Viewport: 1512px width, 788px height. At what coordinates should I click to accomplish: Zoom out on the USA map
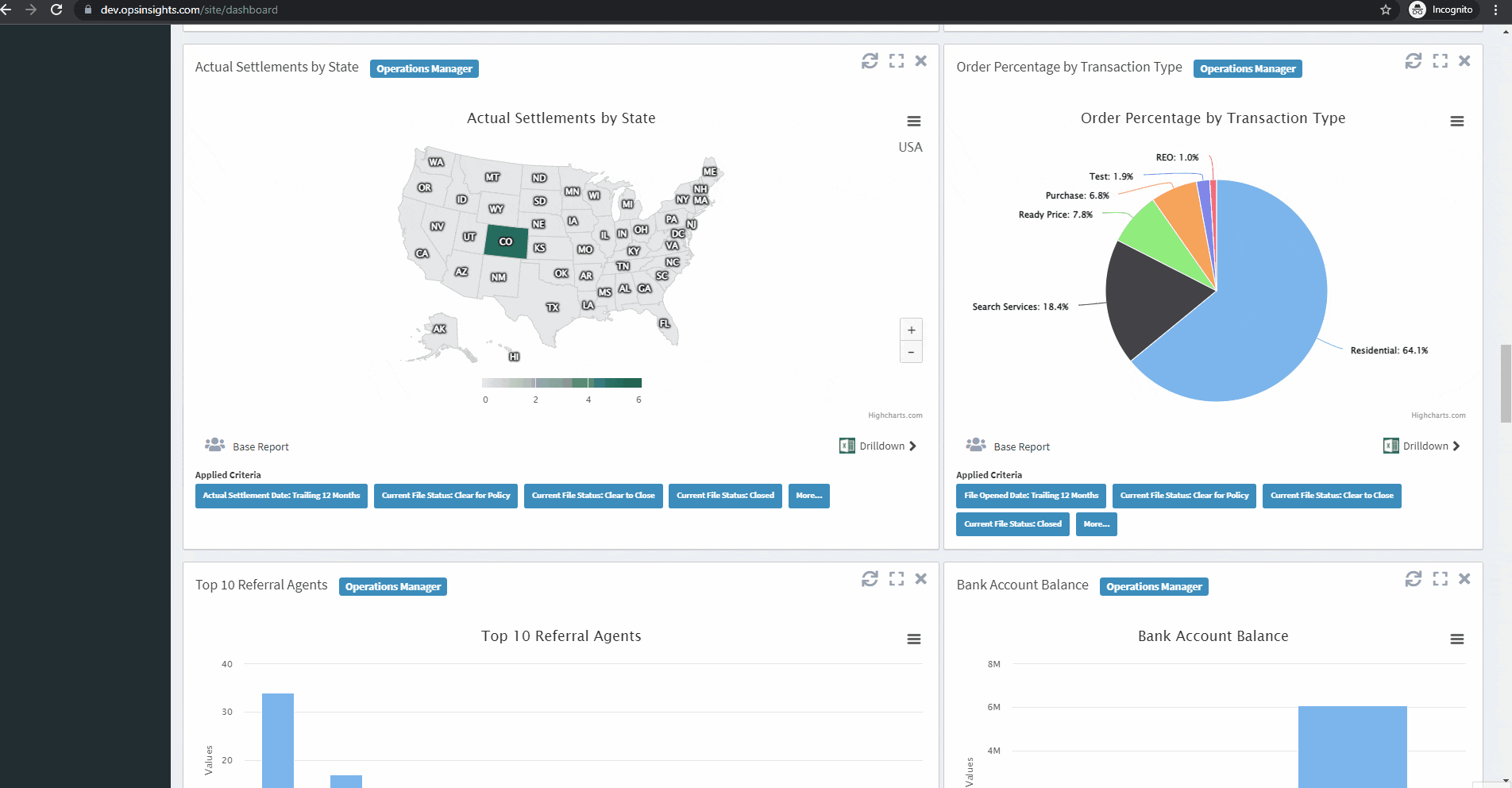(x=911, y=351)
